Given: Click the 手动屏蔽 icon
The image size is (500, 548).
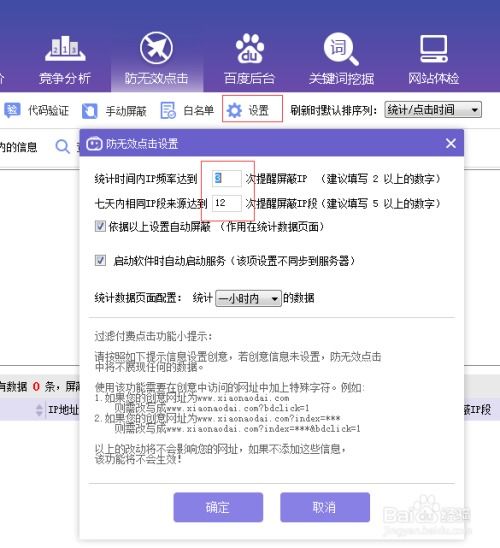Looking at the screenshot, I should (x=90, y=111).
